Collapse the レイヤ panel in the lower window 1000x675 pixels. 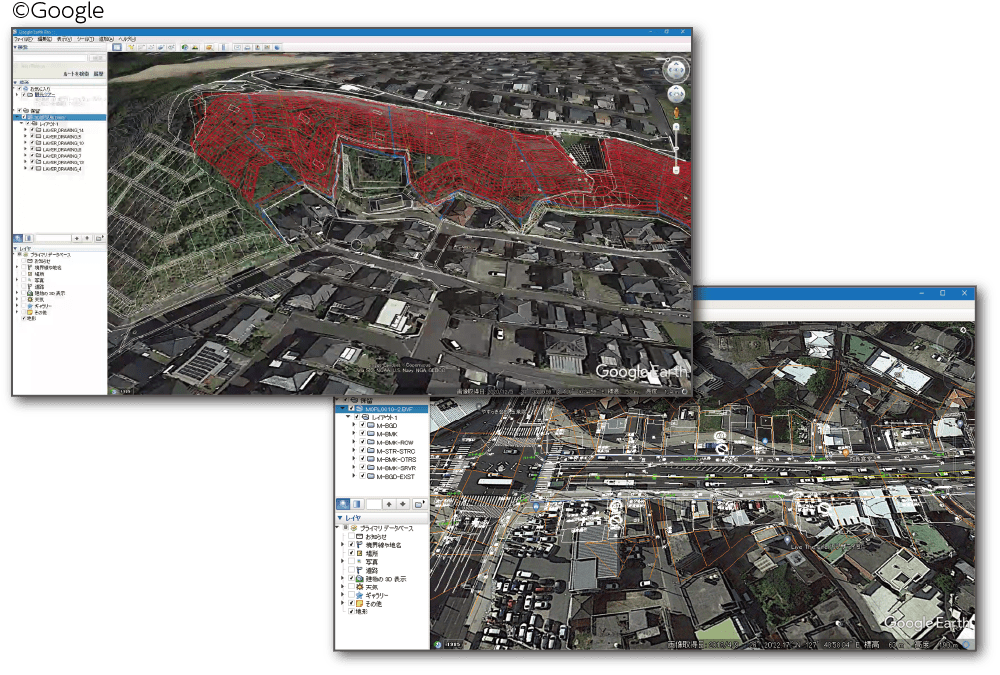[340, 518]
